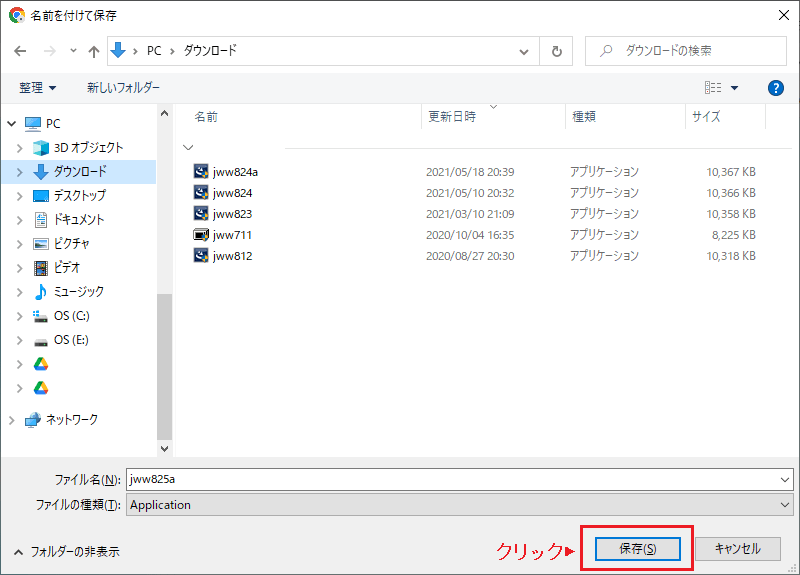
Task: Refresh the ダウンロード folder view
Action: pyautogui.click(x=557, y=51)
